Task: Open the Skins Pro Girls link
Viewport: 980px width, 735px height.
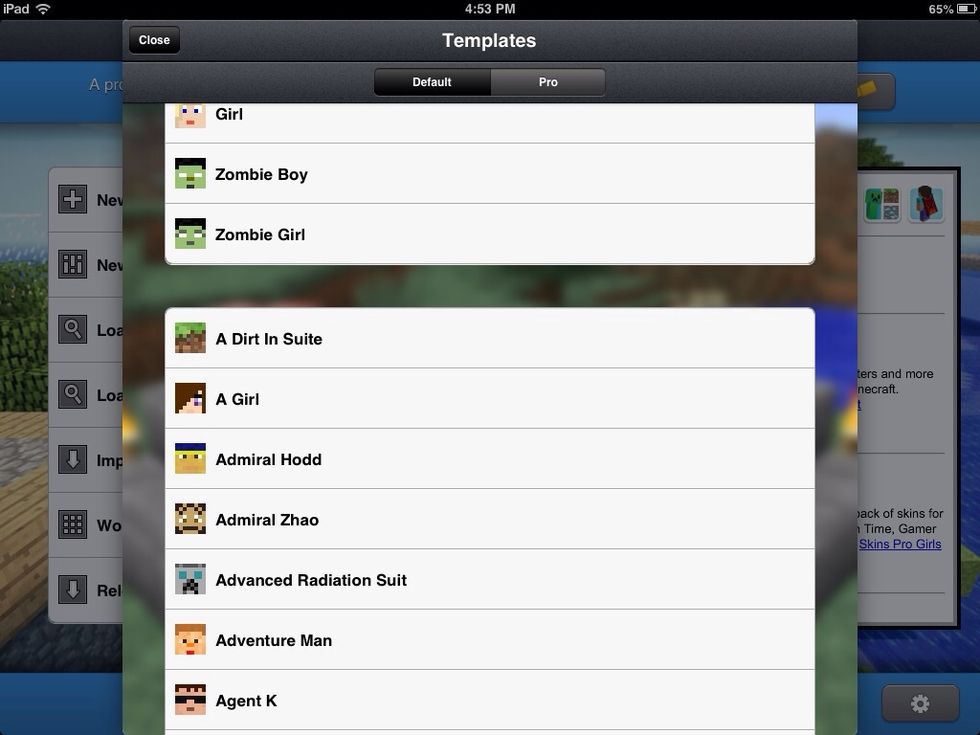Action: click(899, 544)
